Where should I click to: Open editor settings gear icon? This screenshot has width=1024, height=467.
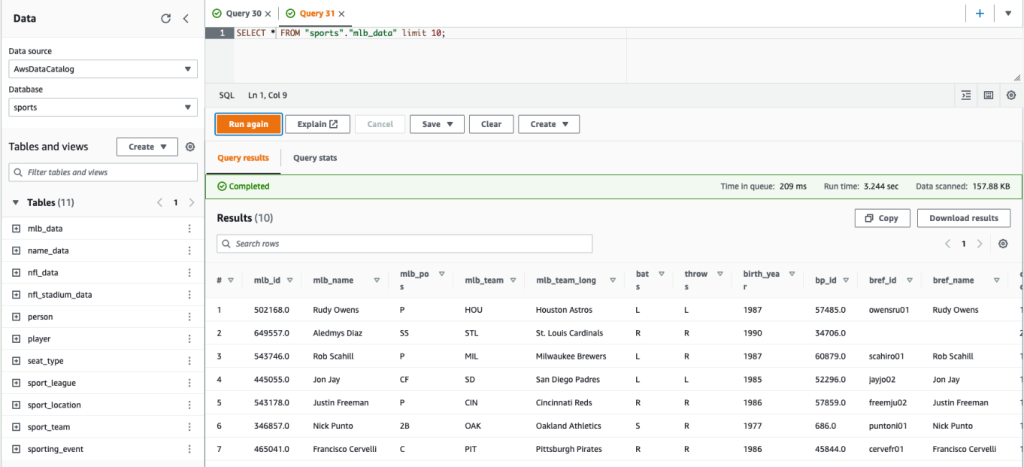1011,95
